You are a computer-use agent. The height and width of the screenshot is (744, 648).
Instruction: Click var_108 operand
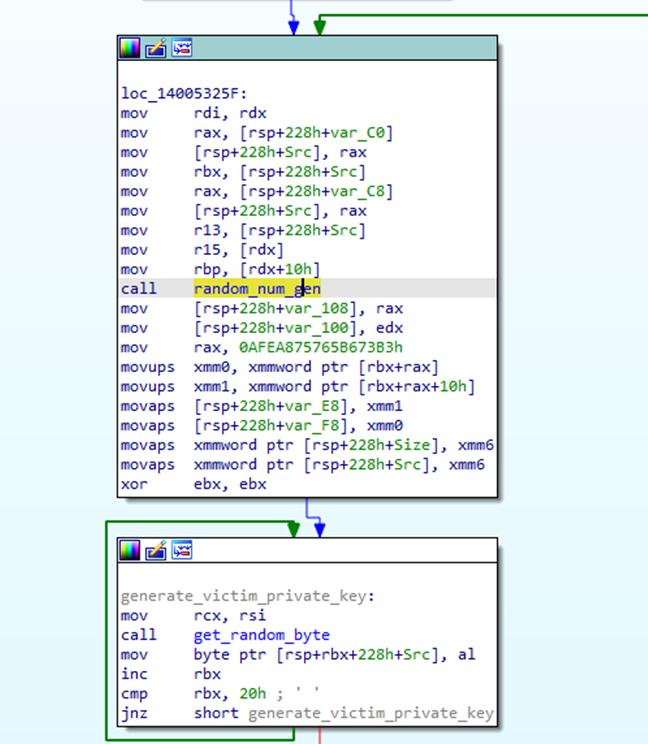pos(316,308)
